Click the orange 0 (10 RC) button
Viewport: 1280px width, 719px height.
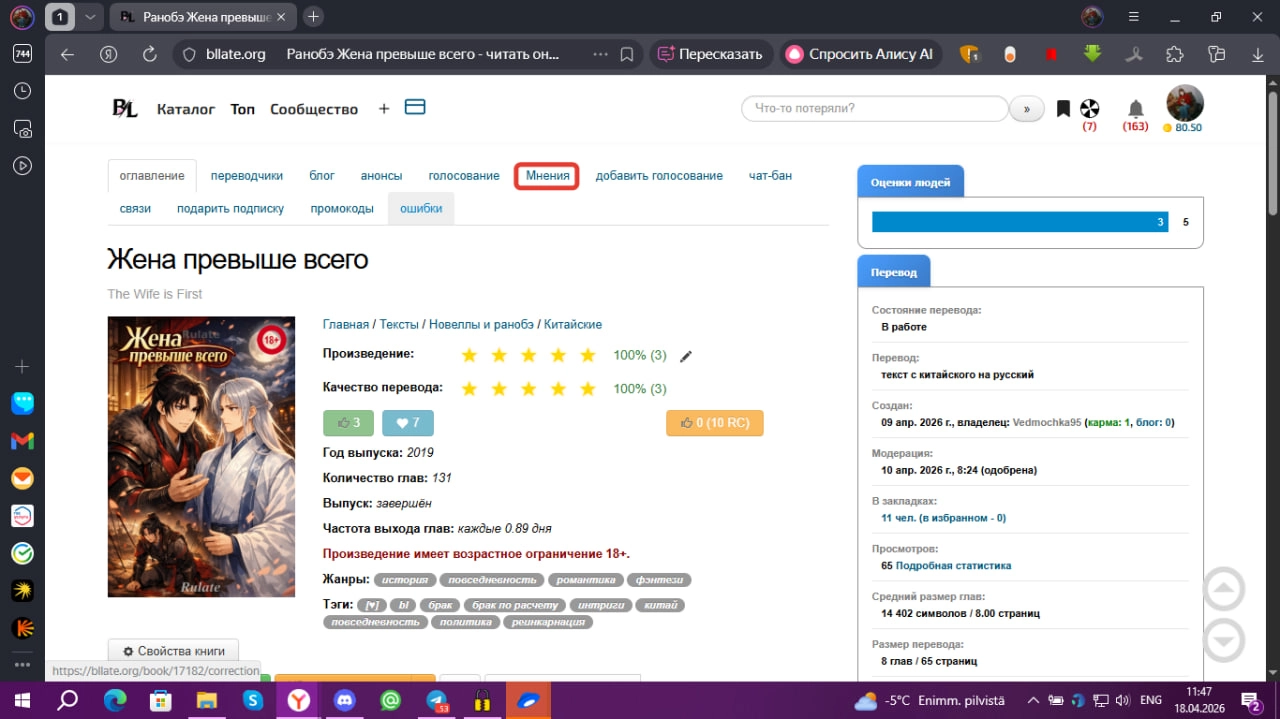pyautogui.click(x=715, y=423)
